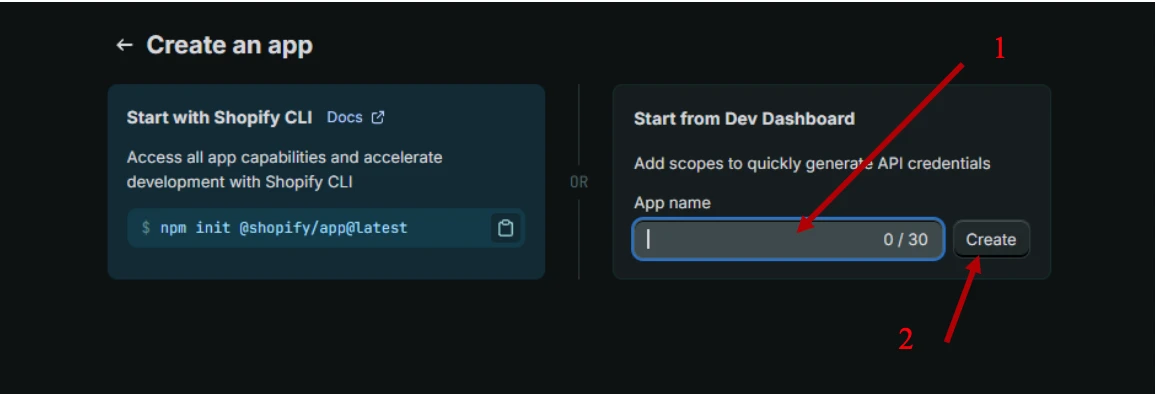Copy the npm init command via clipboard icon
Viewport: 1156px width, 394px height.
coord(505,228)
